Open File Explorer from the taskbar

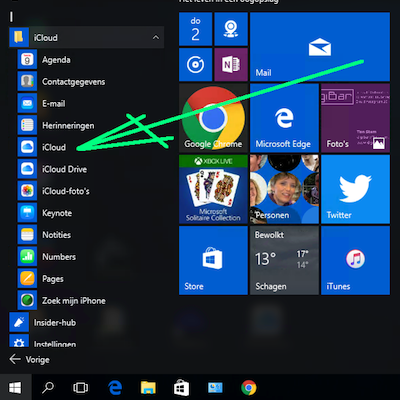(x=148, y=388)
